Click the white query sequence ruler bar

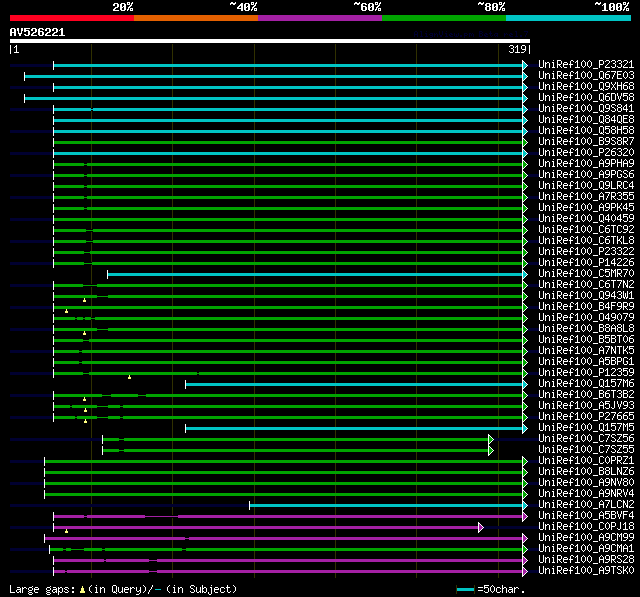[x=269, y=41]
